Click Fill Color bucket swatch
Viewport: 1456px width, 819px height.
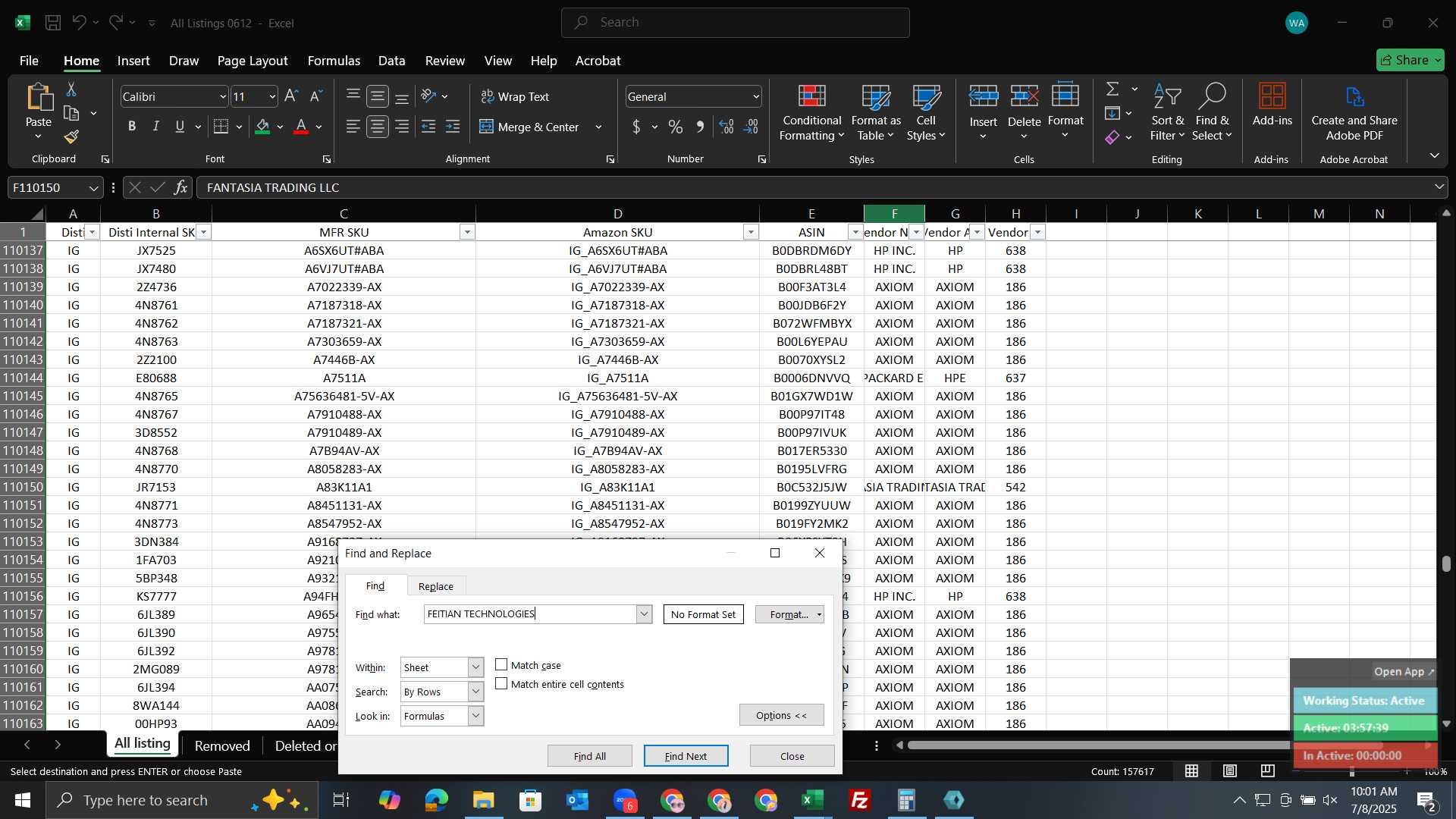tap(262, 127)
